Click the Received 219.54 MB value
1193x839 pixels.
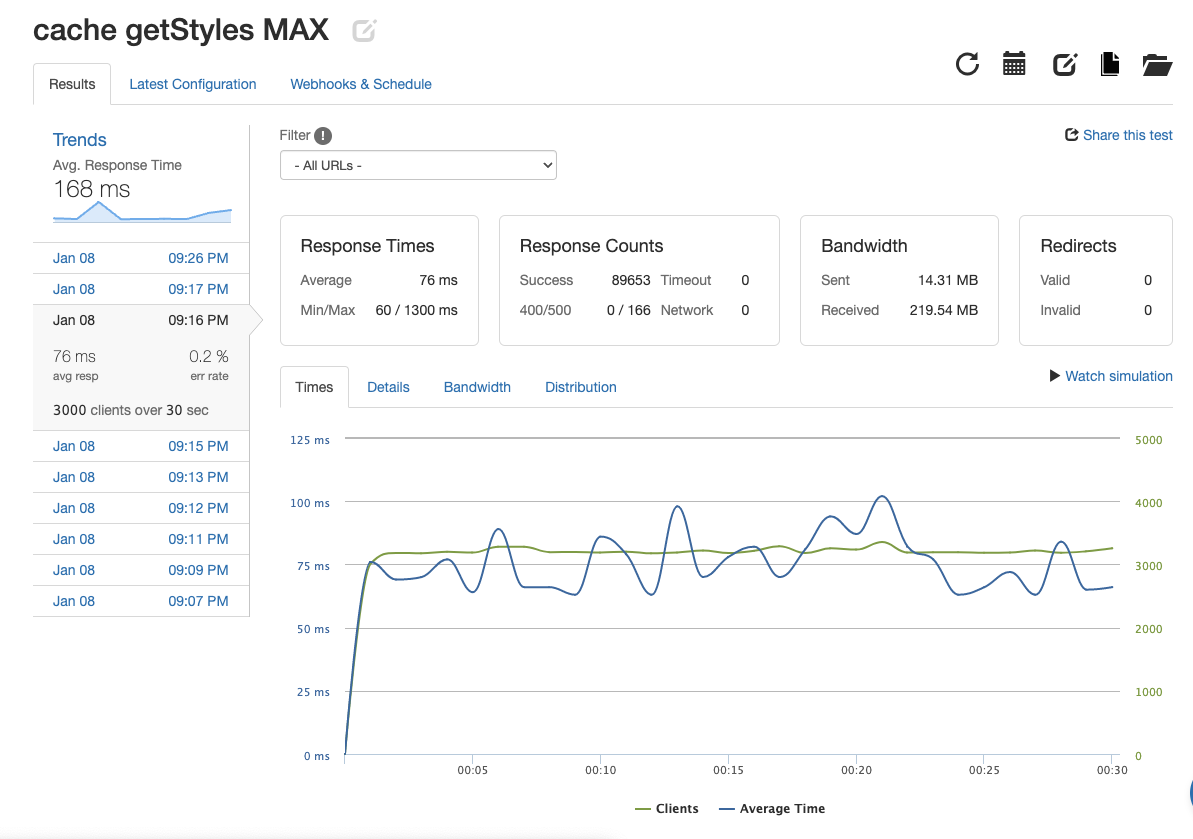[943, 310]
